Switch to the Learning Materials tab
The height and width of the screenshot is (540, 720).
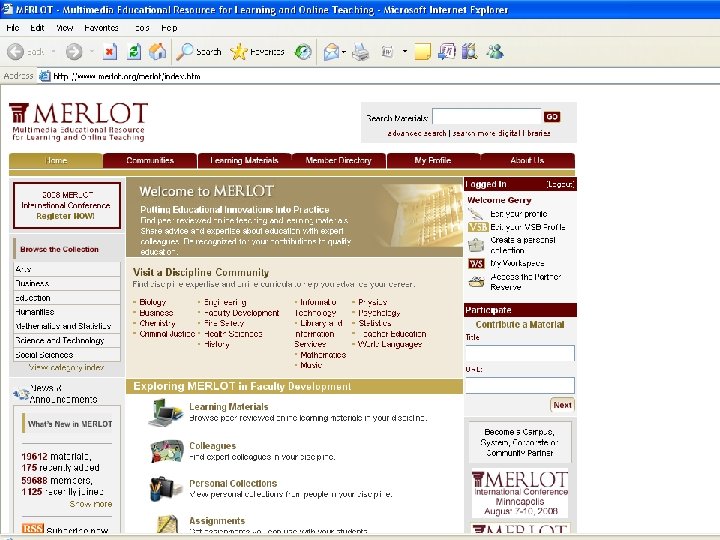click(x=244, y=160)
